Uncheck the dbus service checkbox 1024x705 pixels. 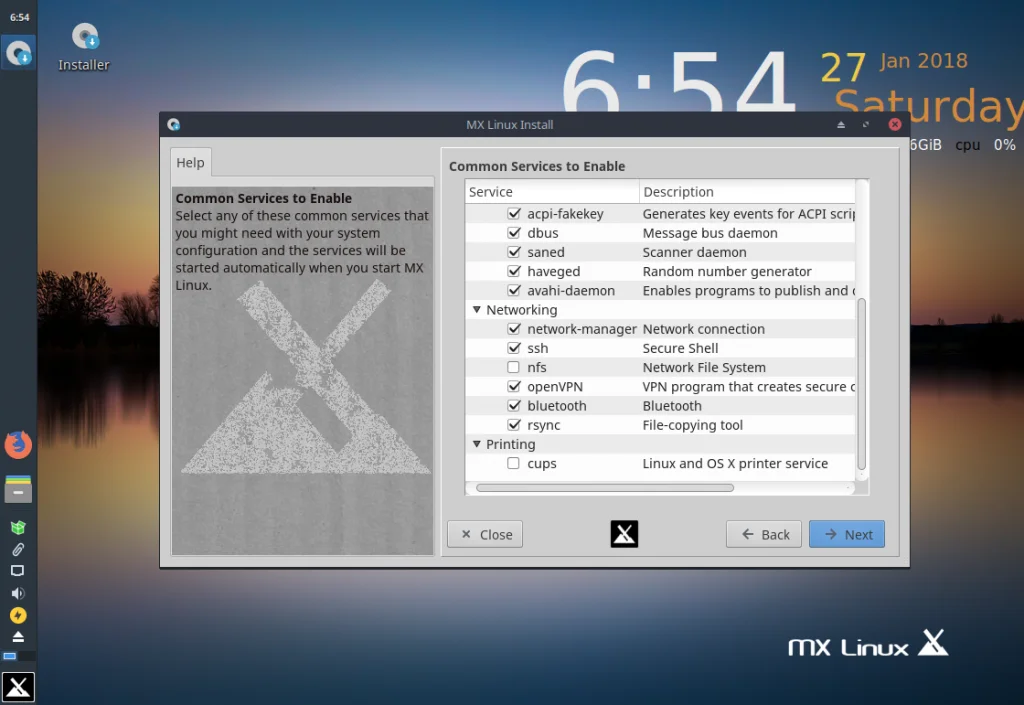(x=514, y=232)
